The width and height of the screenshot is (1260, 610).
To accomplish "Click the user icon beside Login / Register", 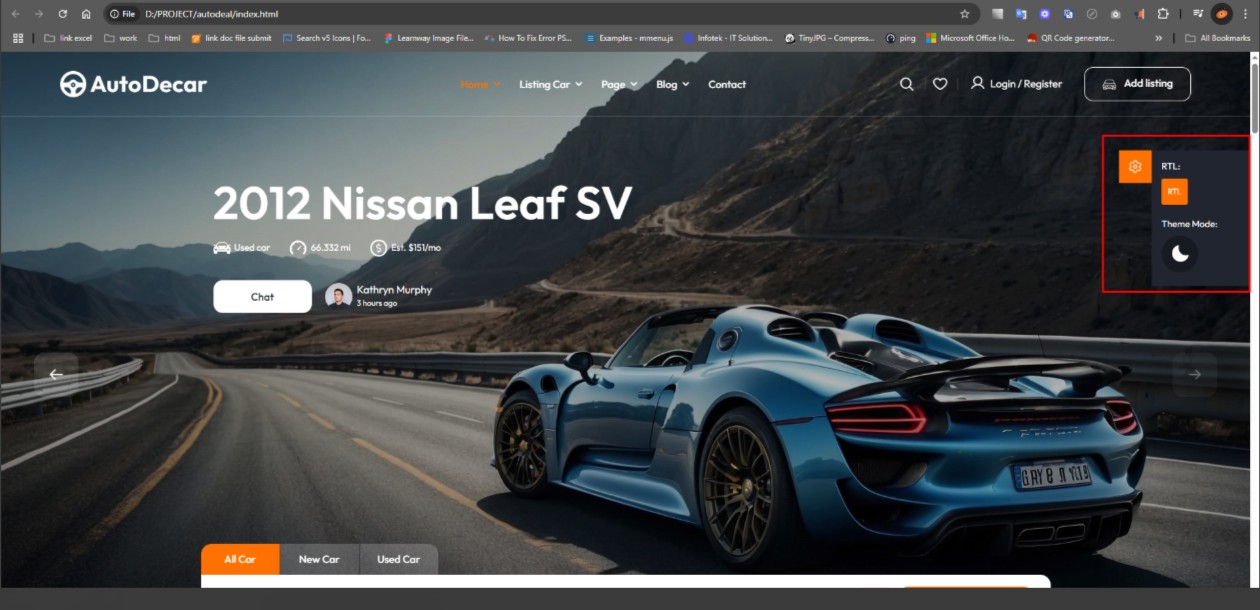I will pos(977,83).
